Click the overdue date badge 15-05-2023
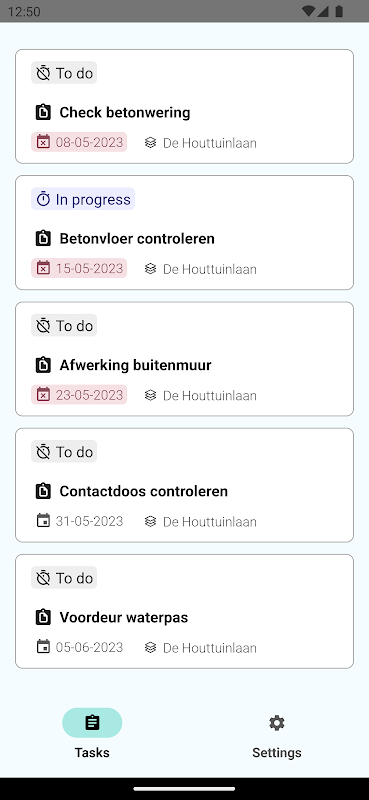 coord(79,268)
